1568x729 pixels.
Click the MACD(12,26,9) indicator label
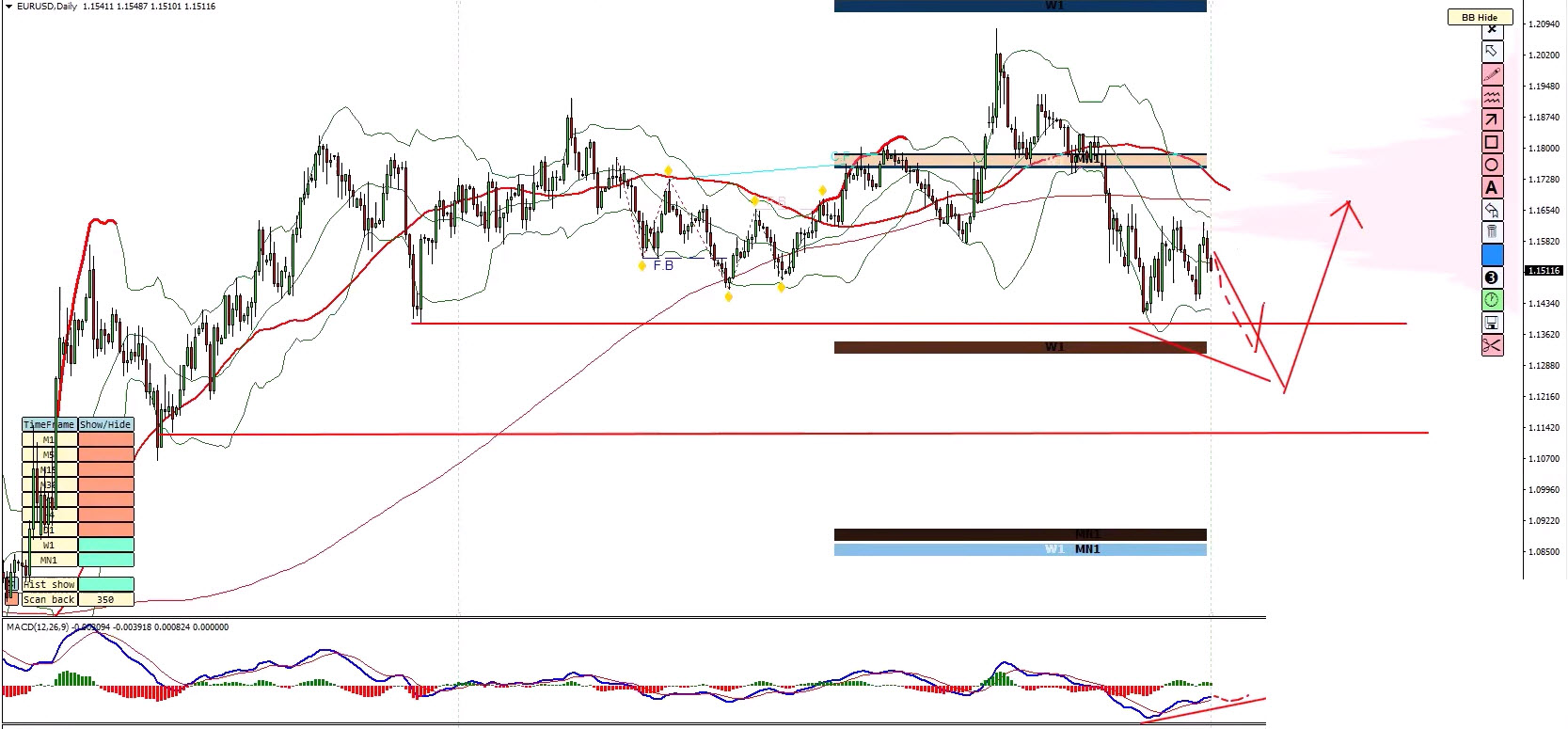38,626
